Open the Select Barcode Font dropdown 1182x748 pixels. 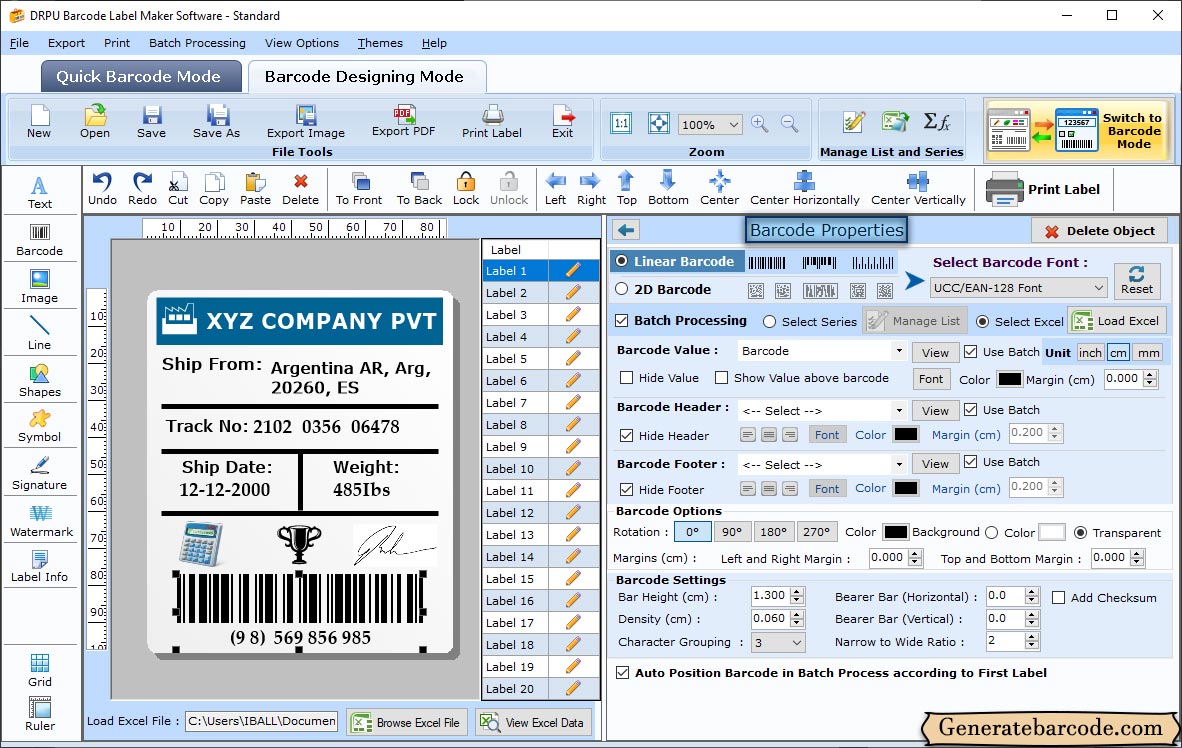(1018, 288)
